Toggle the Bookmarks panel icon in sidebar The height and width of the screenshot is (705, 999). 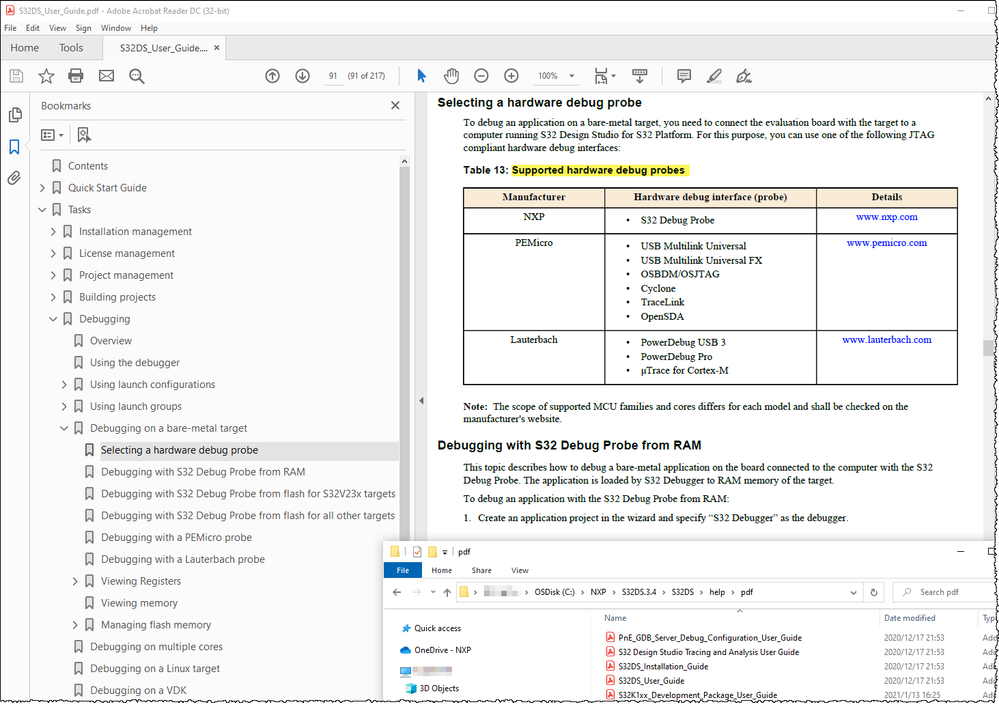15,146
